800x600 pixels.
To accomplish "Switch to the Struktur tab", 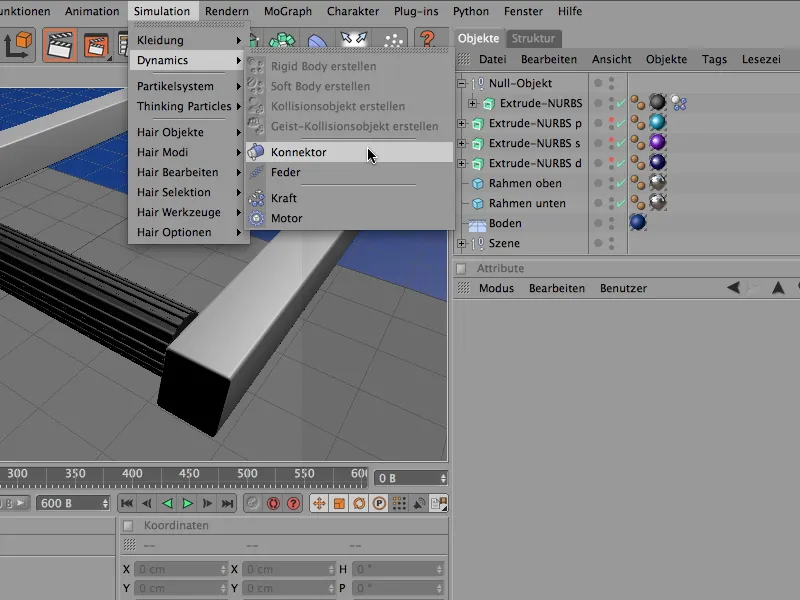I will click(533, 39).
